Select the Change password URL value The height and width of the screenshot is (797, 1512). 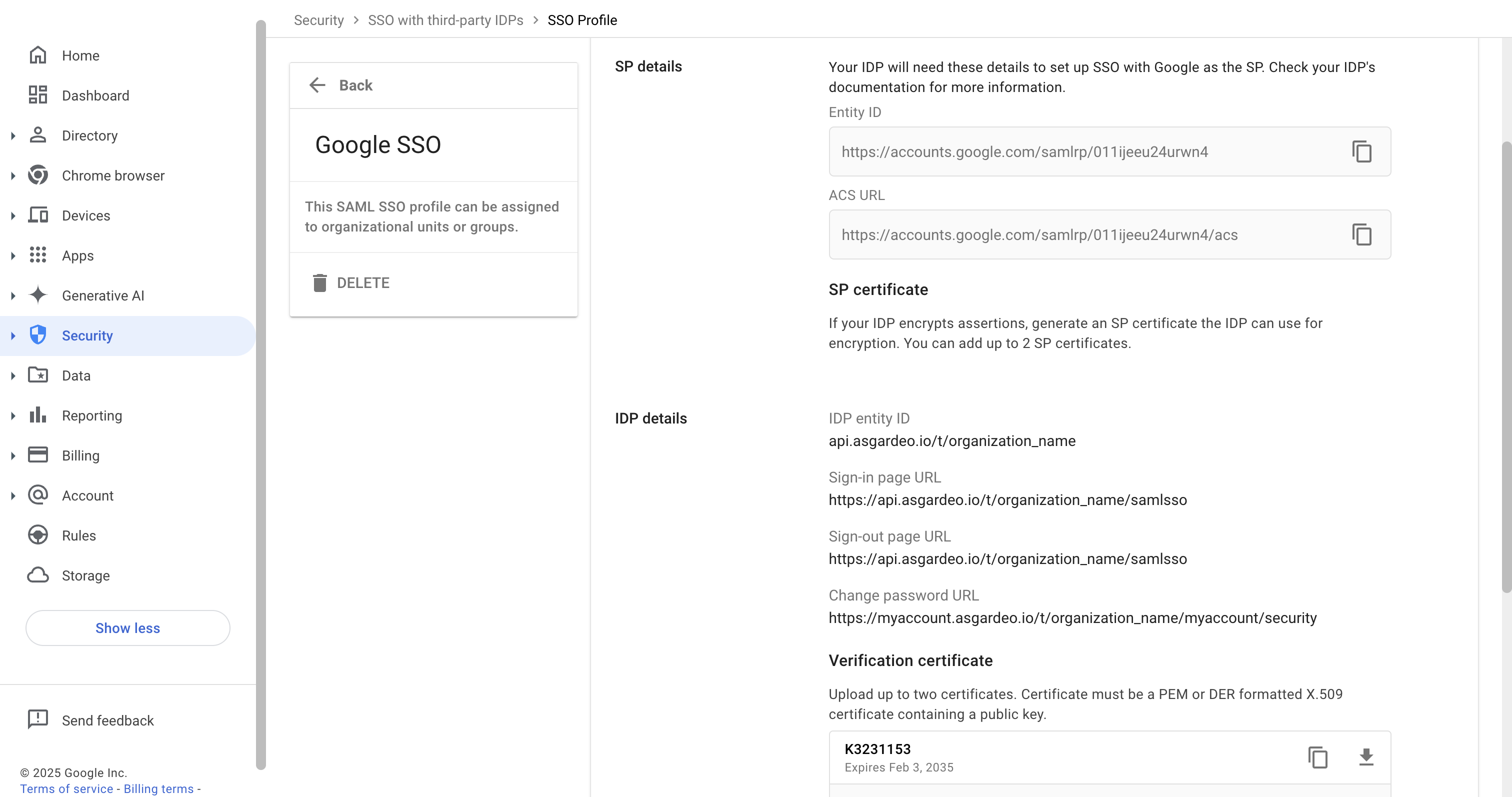tap(1072, 617)
